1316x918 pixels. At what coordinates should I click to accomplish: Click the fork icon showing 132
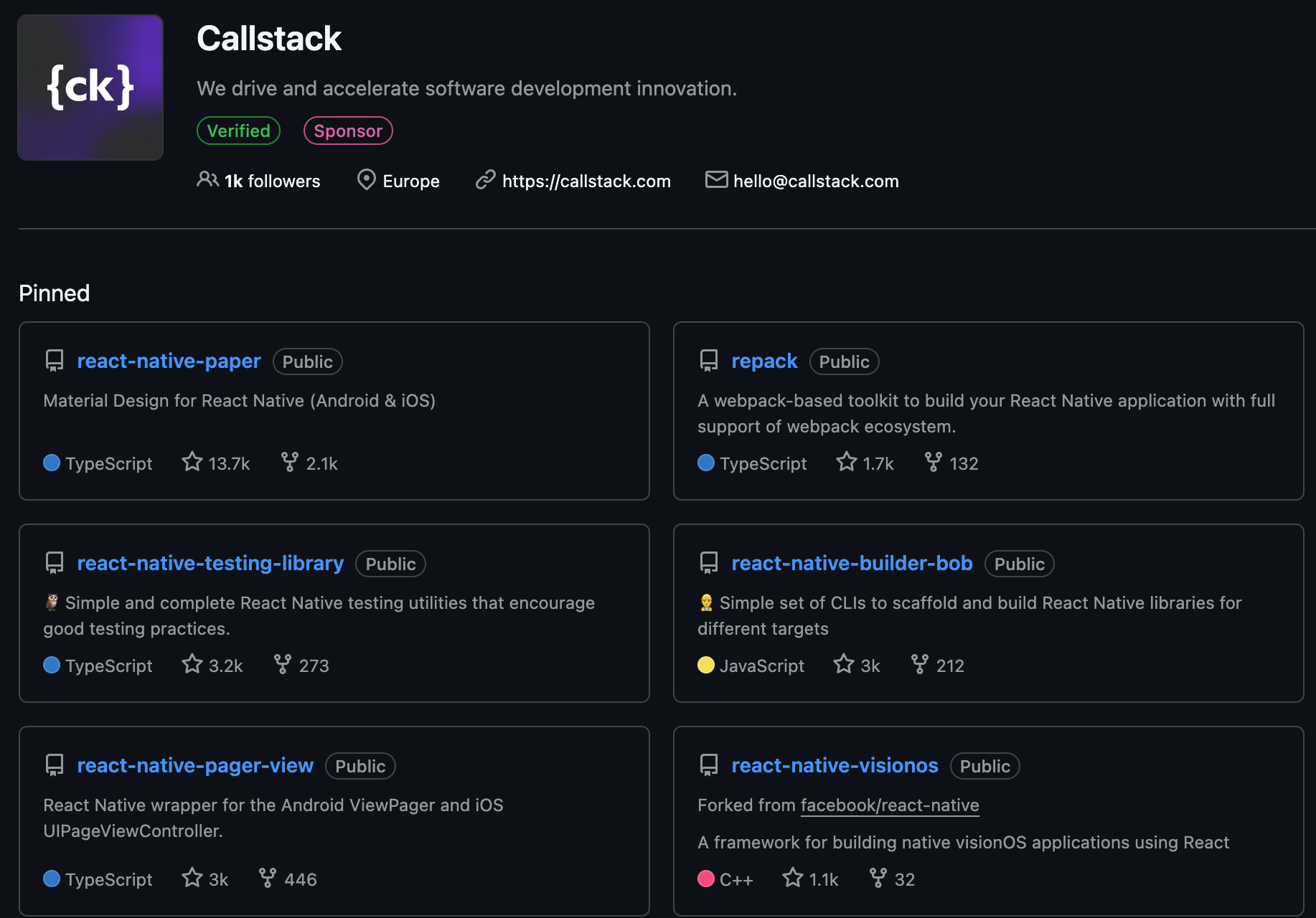click(933, 462)
